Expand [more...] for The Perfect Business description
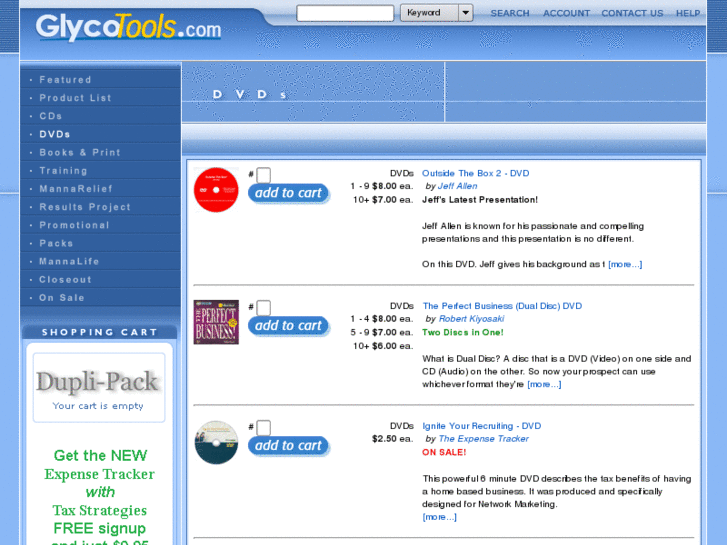The height and width of the screenshot is (545, 727). point(544,384)
